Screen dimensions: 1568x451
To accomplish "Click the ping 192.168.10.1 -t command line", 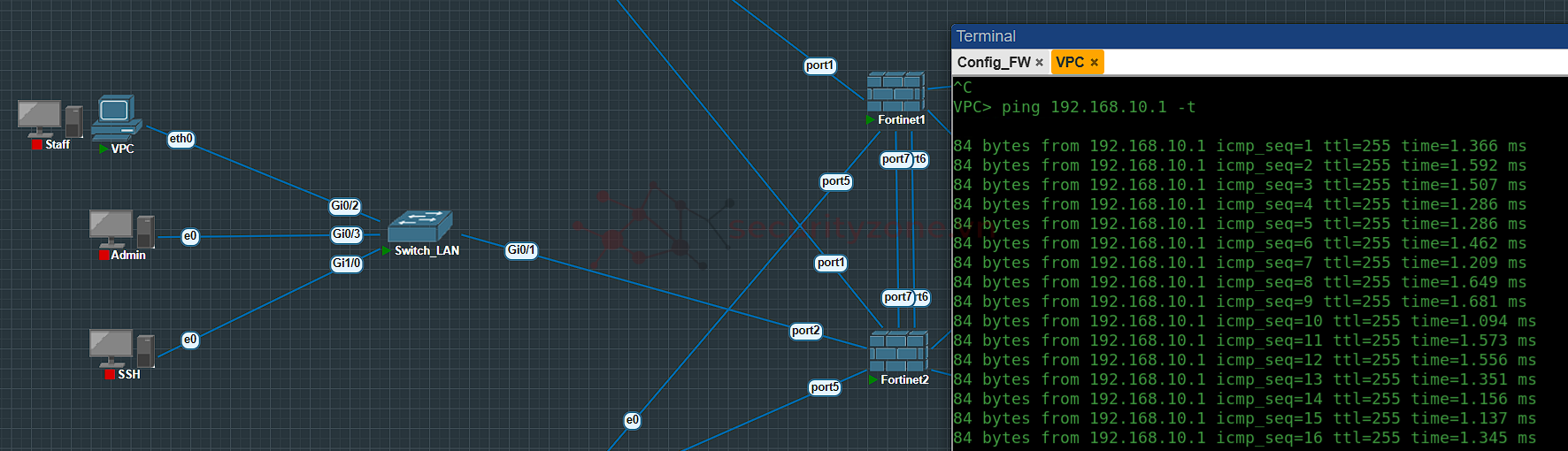I will [x=1074, y=107].
